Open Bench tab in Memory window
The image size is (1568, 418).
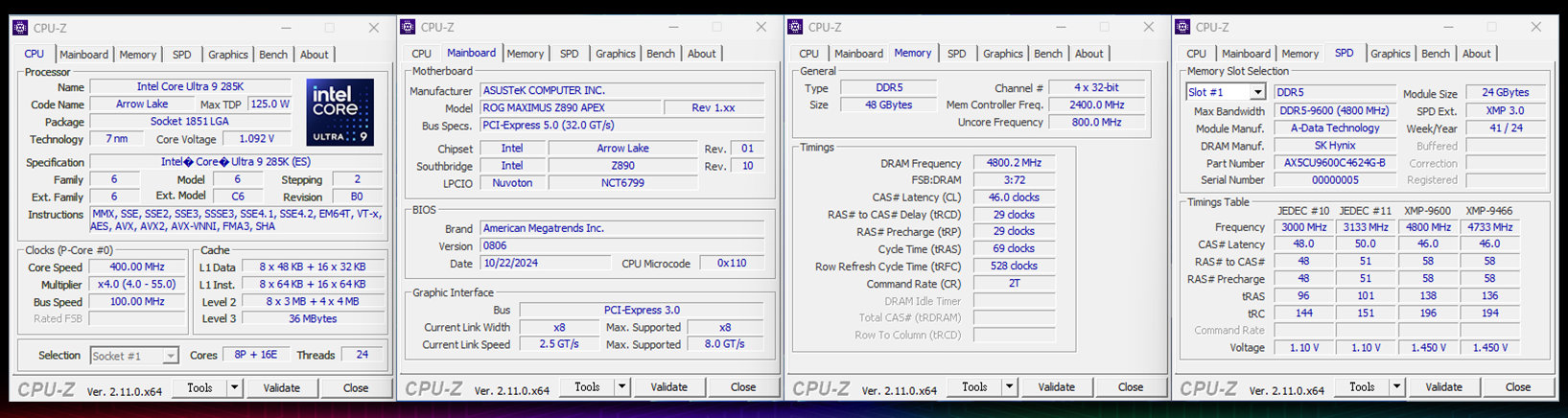click(1048, 54)
